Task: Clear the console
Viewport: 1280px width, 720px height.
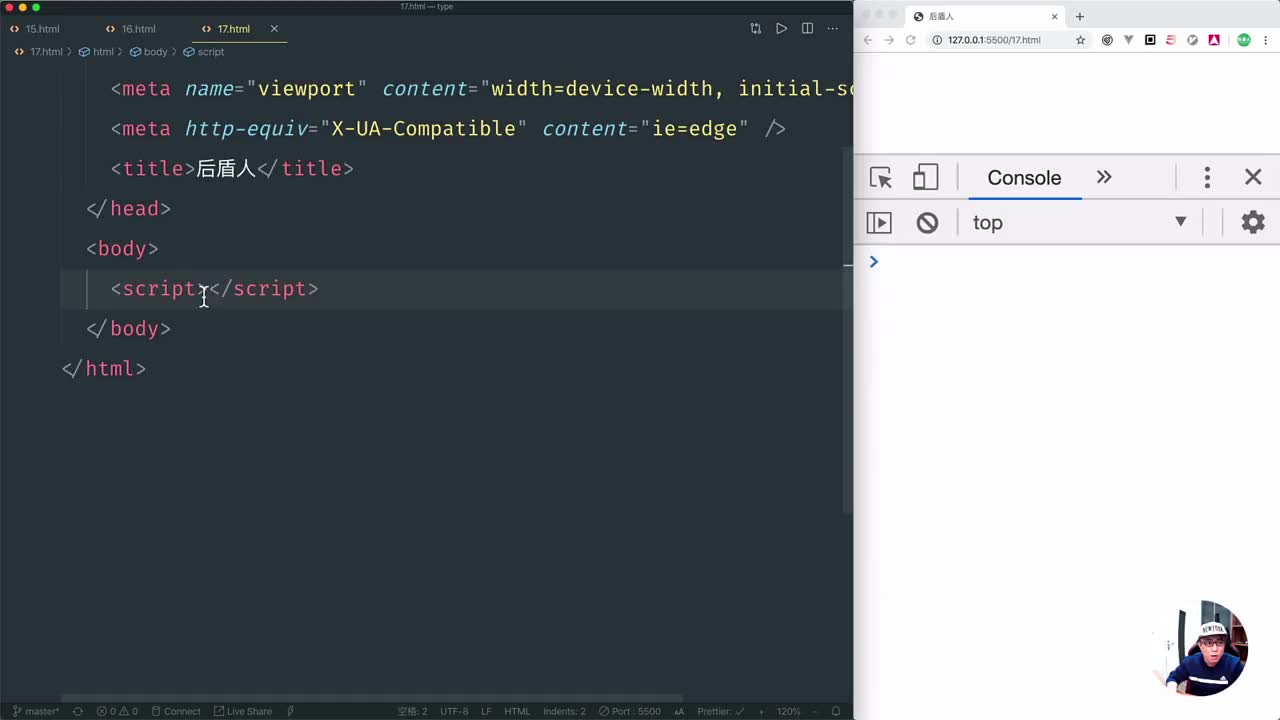Action: (x=927, y=222)
